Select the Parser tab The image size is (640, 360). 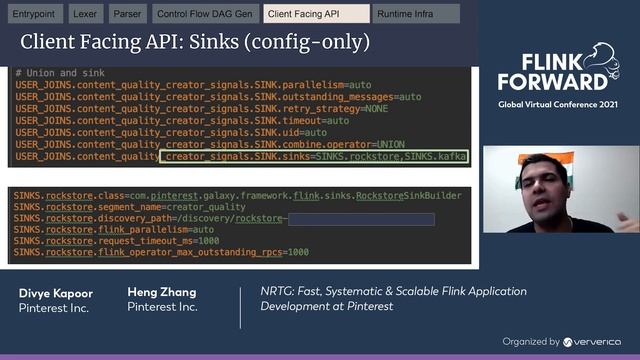pyautogui.click(x=128, y=14)
